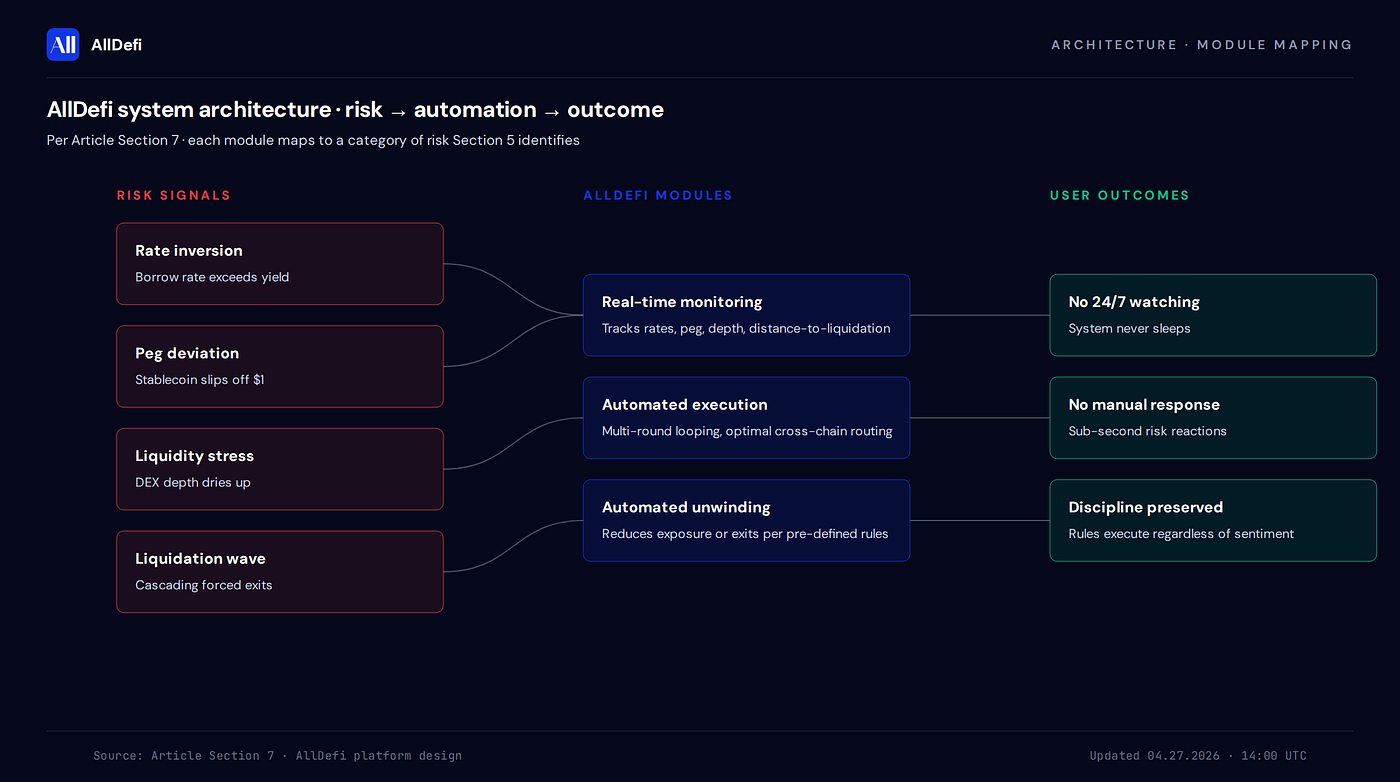Select the No manual response outcome
The height and width of the screenshot is (782, 1400).
click(x=1213, y=418)
